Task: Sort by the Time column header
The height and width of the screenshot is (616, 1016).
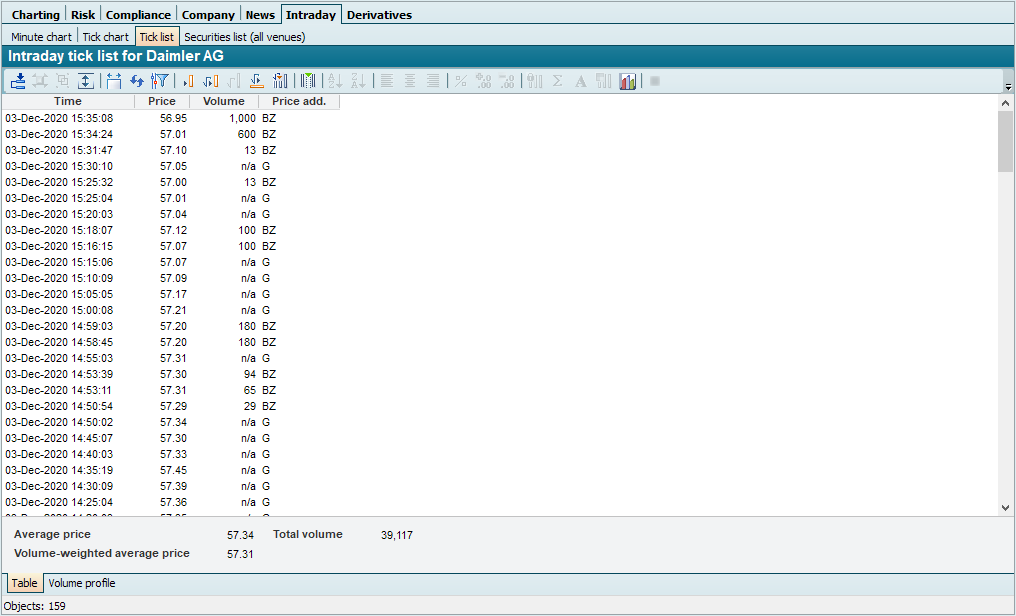Action: click(68, 101)
